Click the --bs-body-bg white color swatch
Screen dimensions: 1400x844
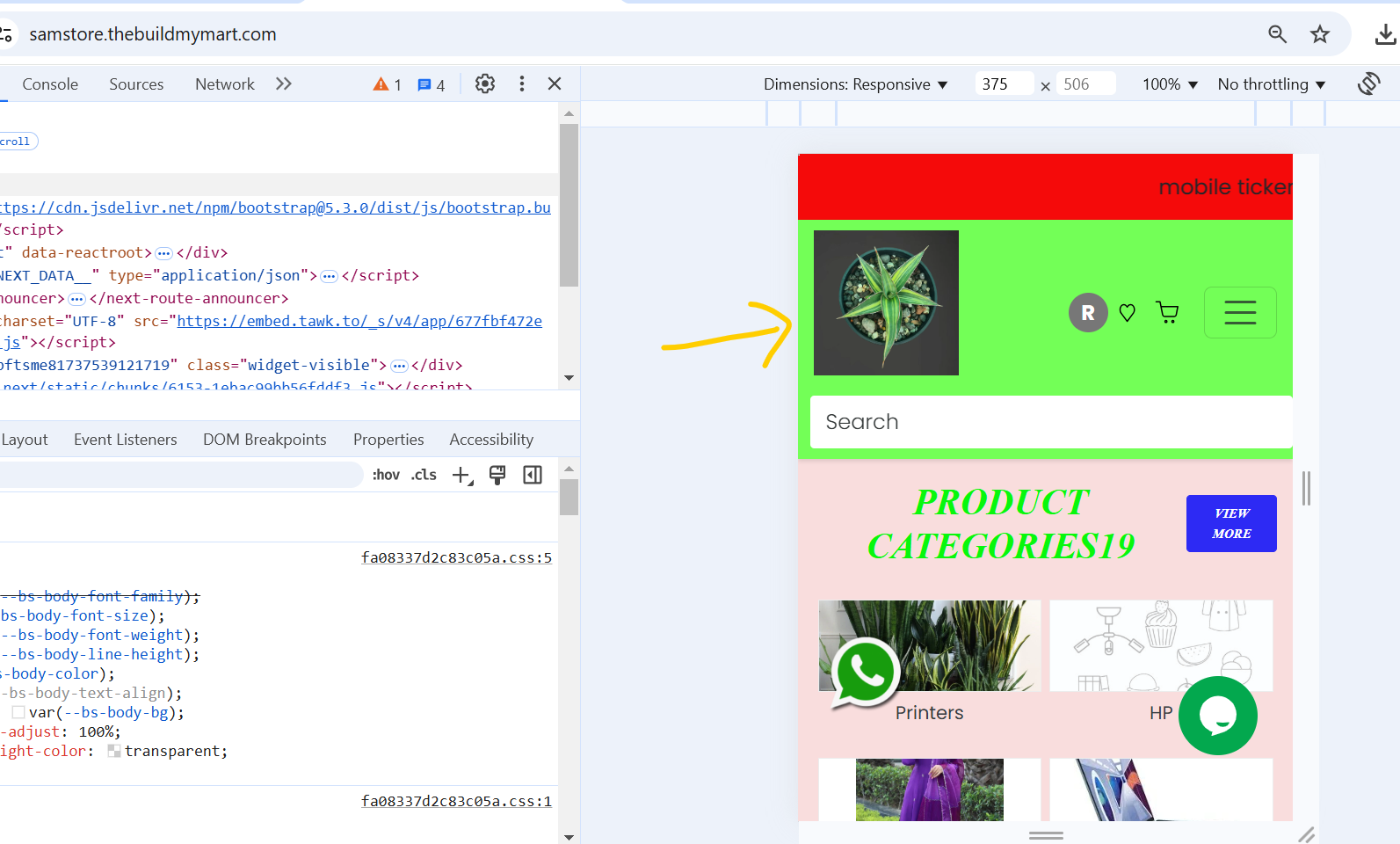18,712
